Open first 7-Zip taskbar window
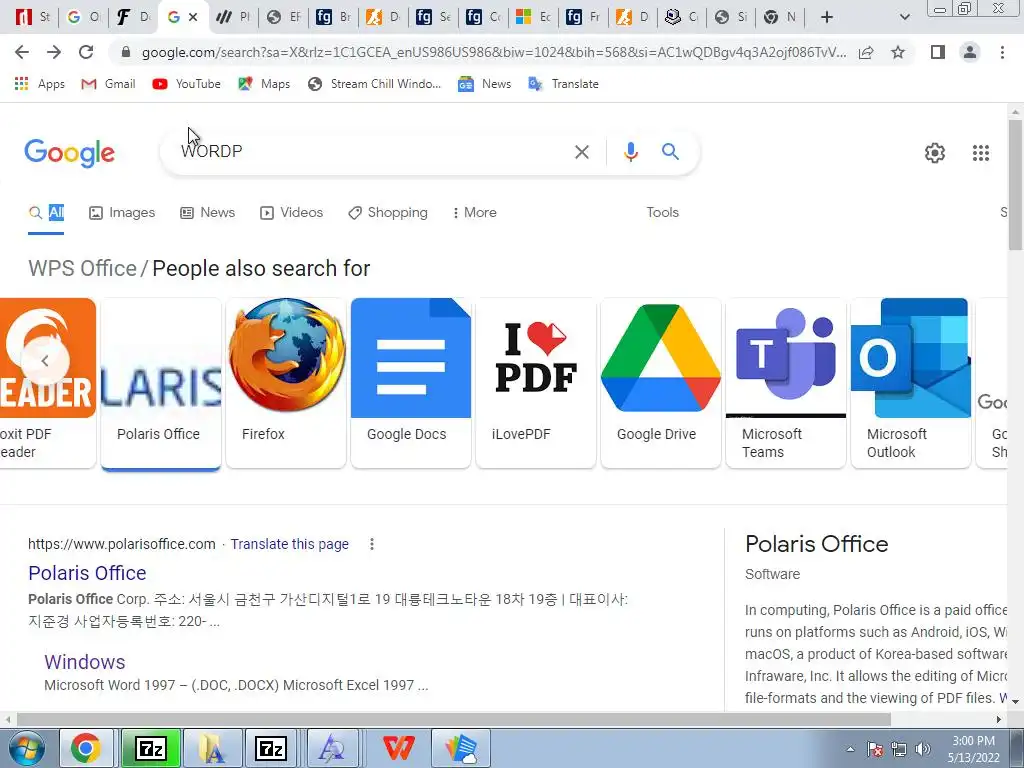The width and height of the screenshot is (1024, 768). (151, 748)
